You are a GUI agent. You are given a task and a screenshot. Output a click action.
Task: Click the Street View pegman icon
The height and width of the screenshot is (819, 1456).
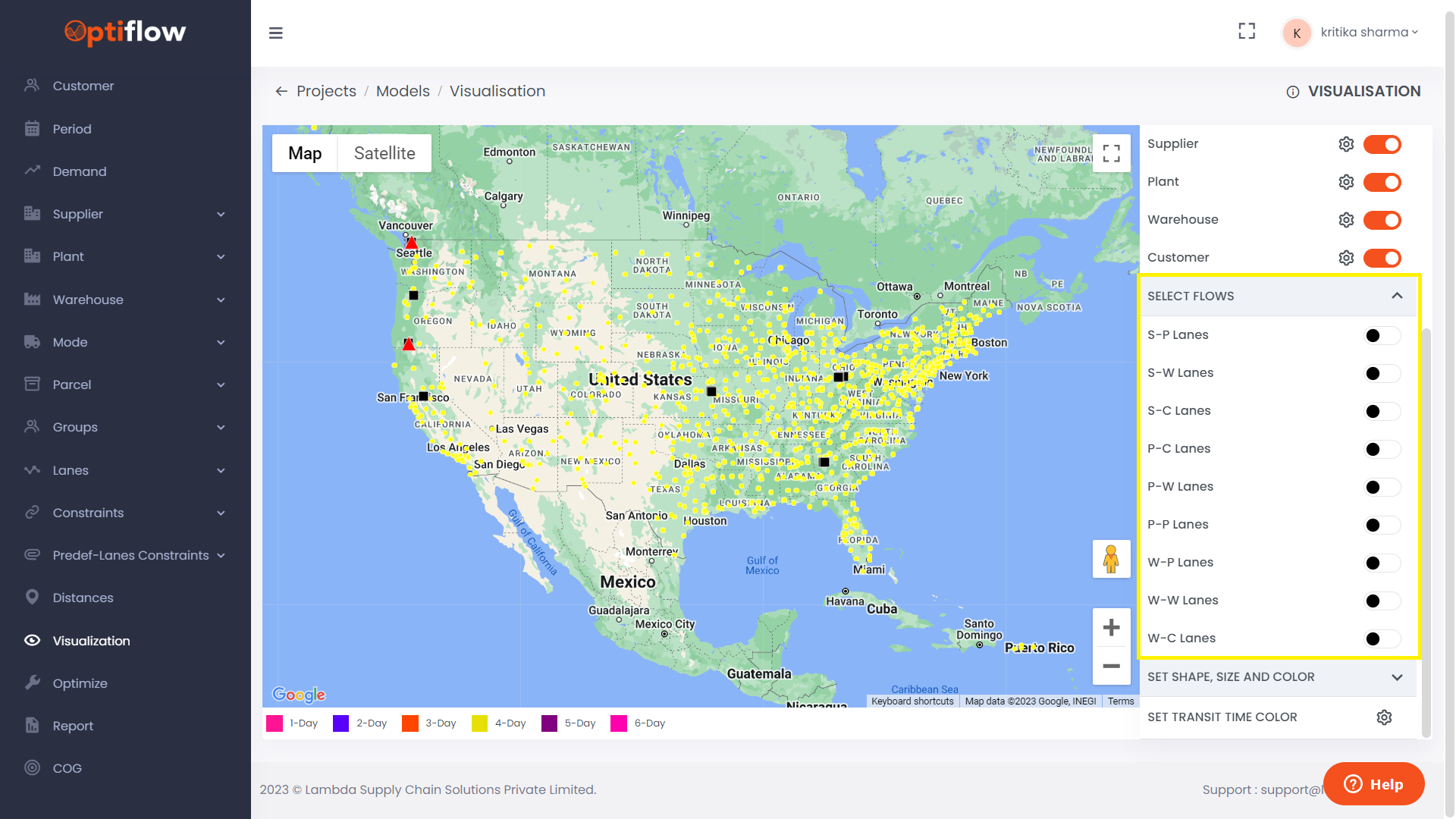pos(1111,560)
